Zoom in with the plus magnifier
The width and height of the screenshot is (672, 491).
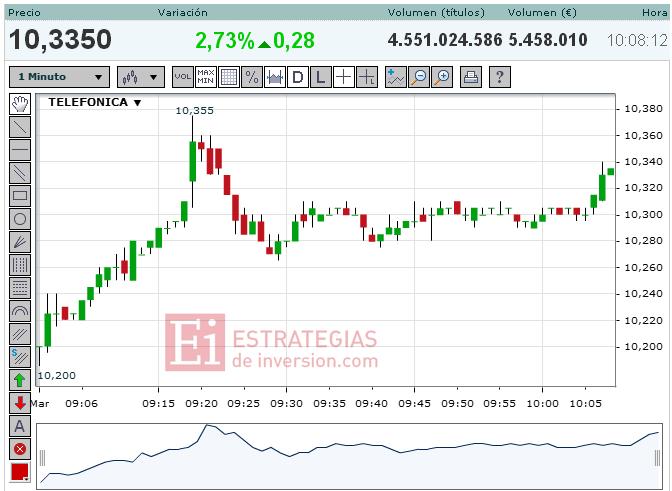[x=442, y=77]
